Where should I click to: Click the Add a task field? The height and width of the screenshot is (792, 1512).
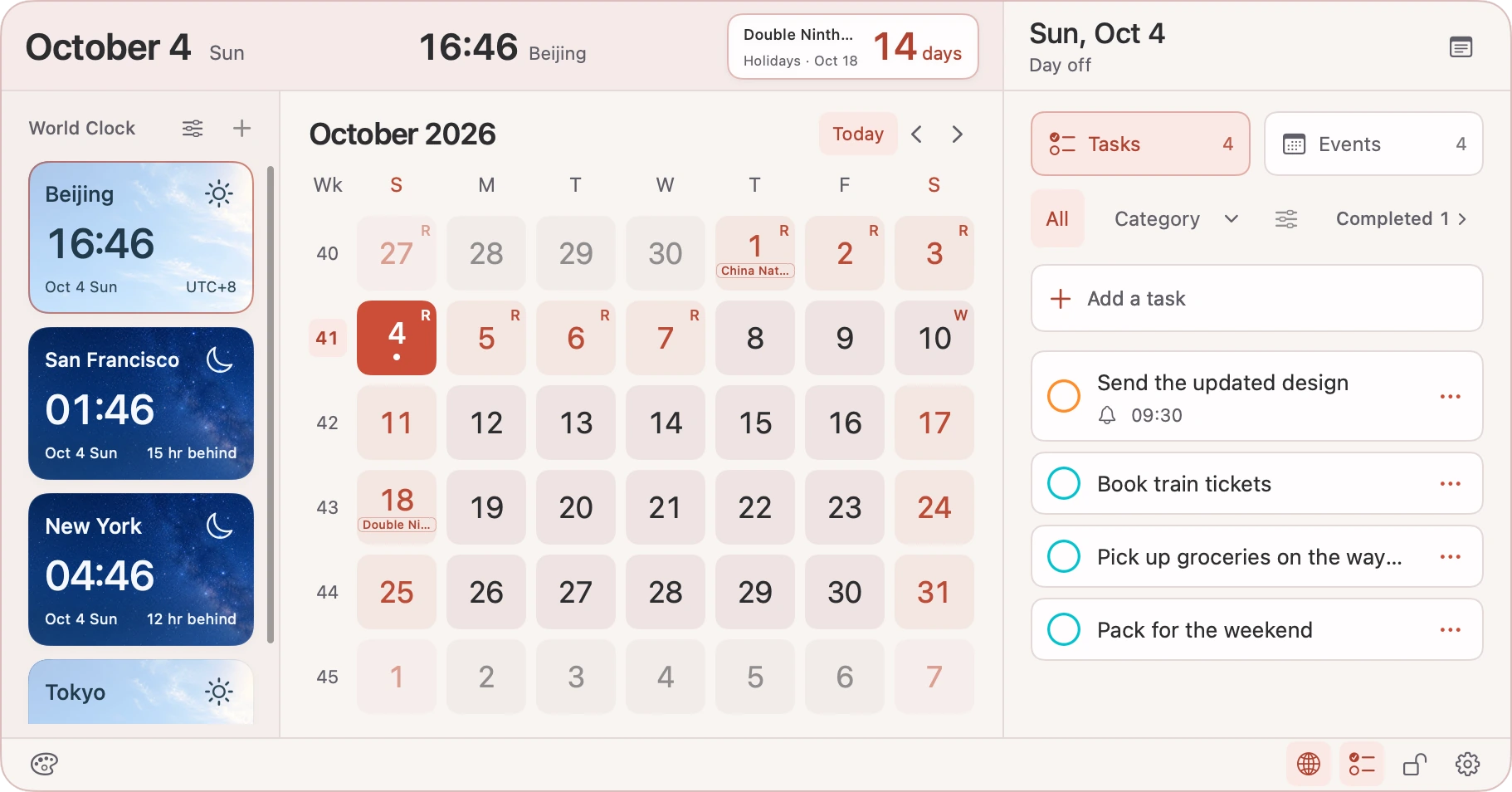tap(1256, 298)
